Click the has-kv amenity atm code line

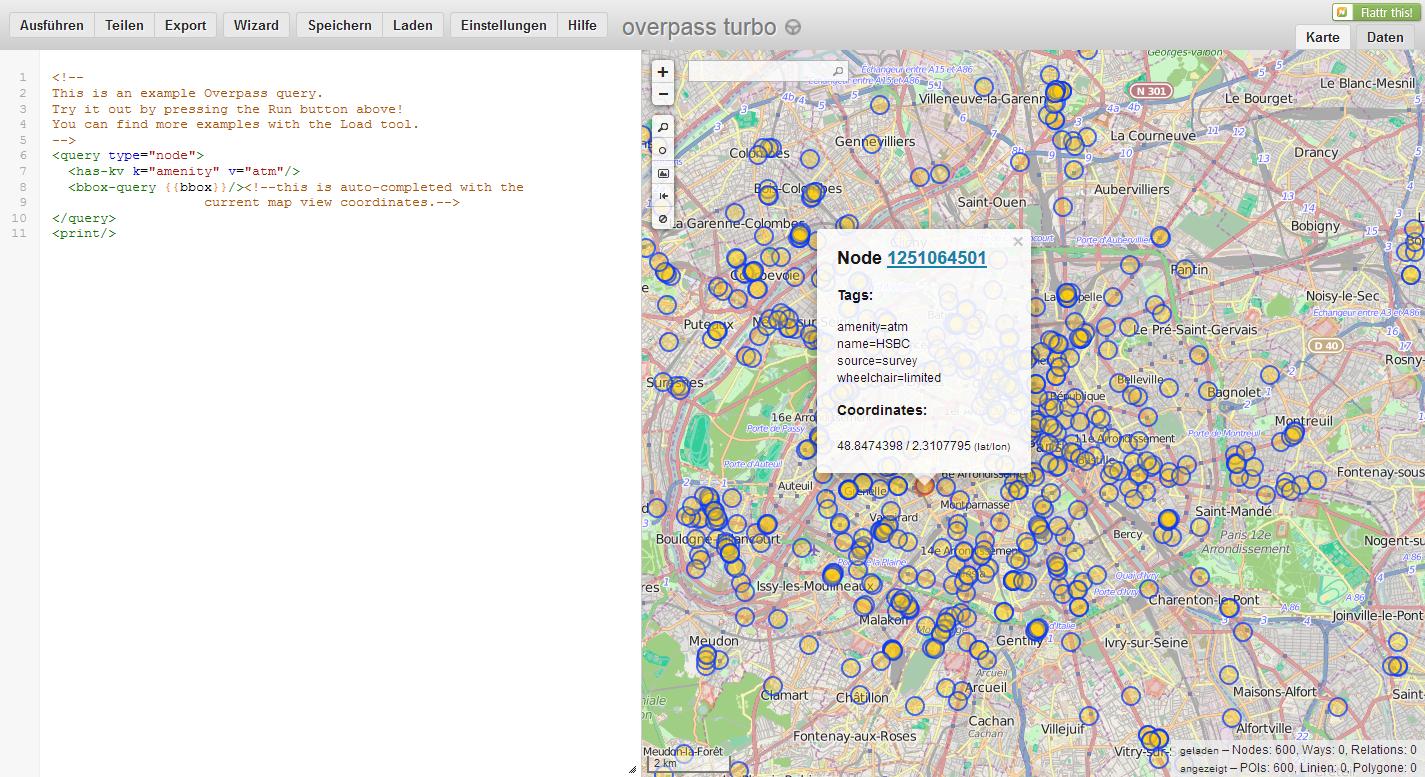pyautogui.click(x=184, y=171)
